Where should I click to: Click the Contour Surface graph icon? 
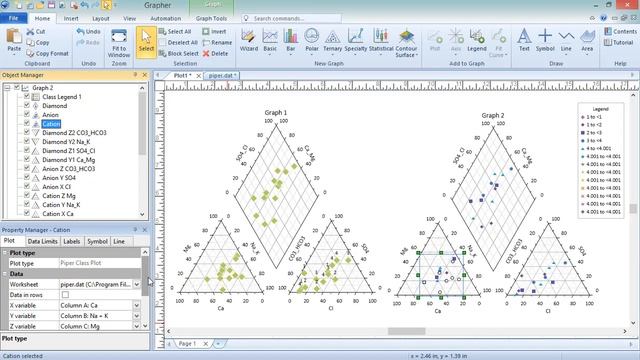tap(406, 36)
